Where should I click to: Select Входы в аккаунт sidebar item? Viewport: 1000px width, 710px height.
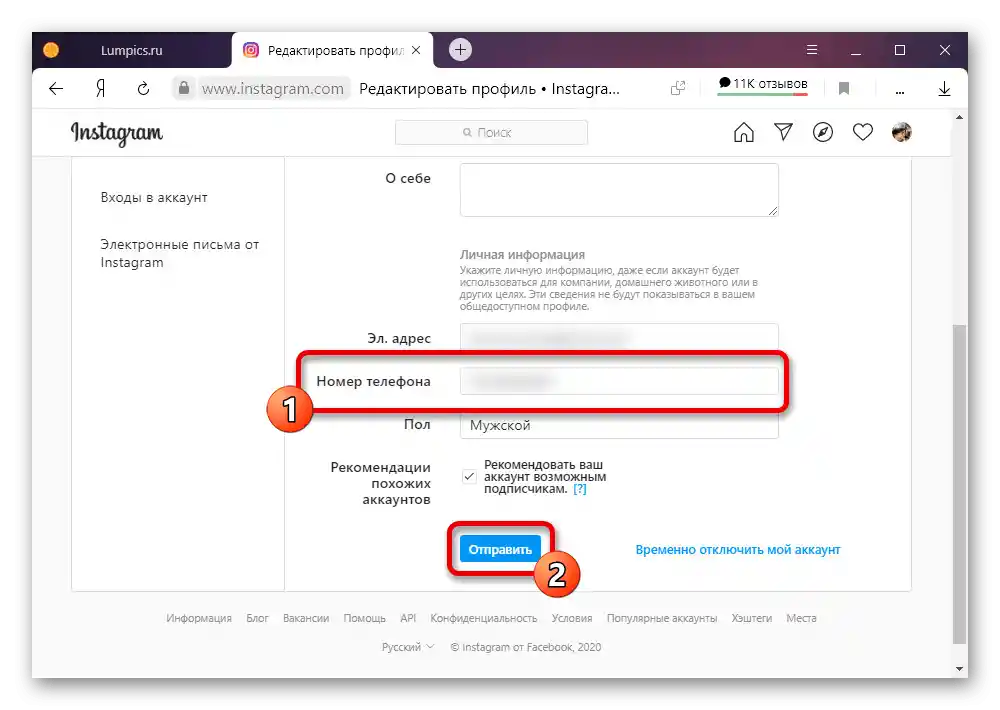(154, 197)
